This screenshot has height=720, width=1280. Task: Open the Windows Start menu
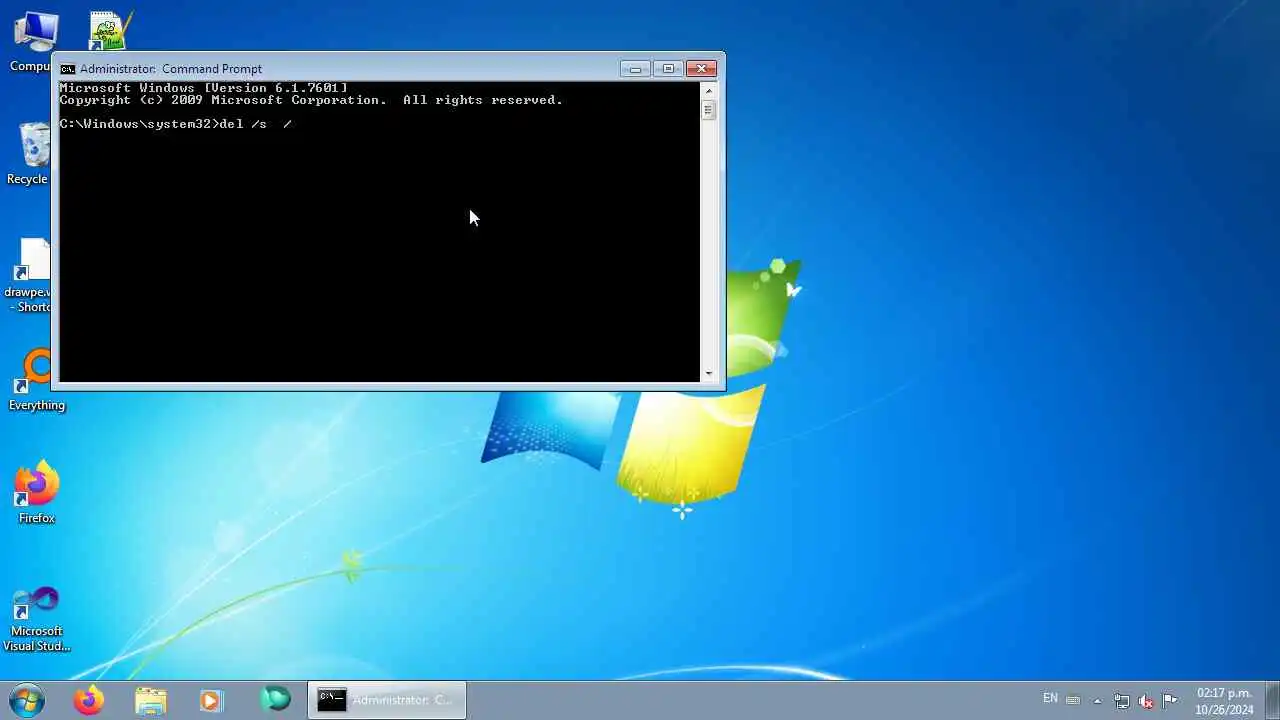click(x=26, y=700)
